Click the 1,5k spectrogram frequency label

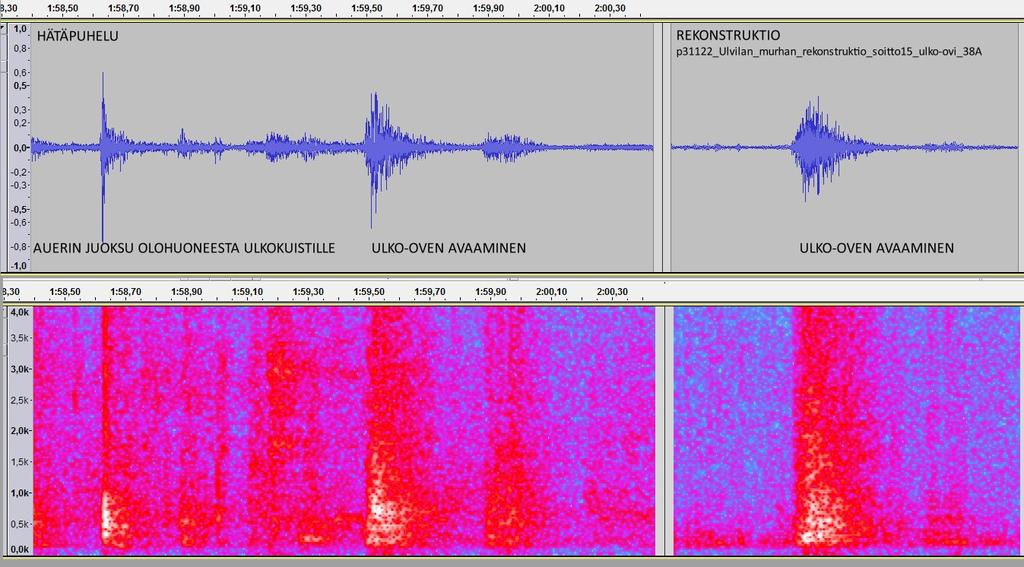pos(20,462)
